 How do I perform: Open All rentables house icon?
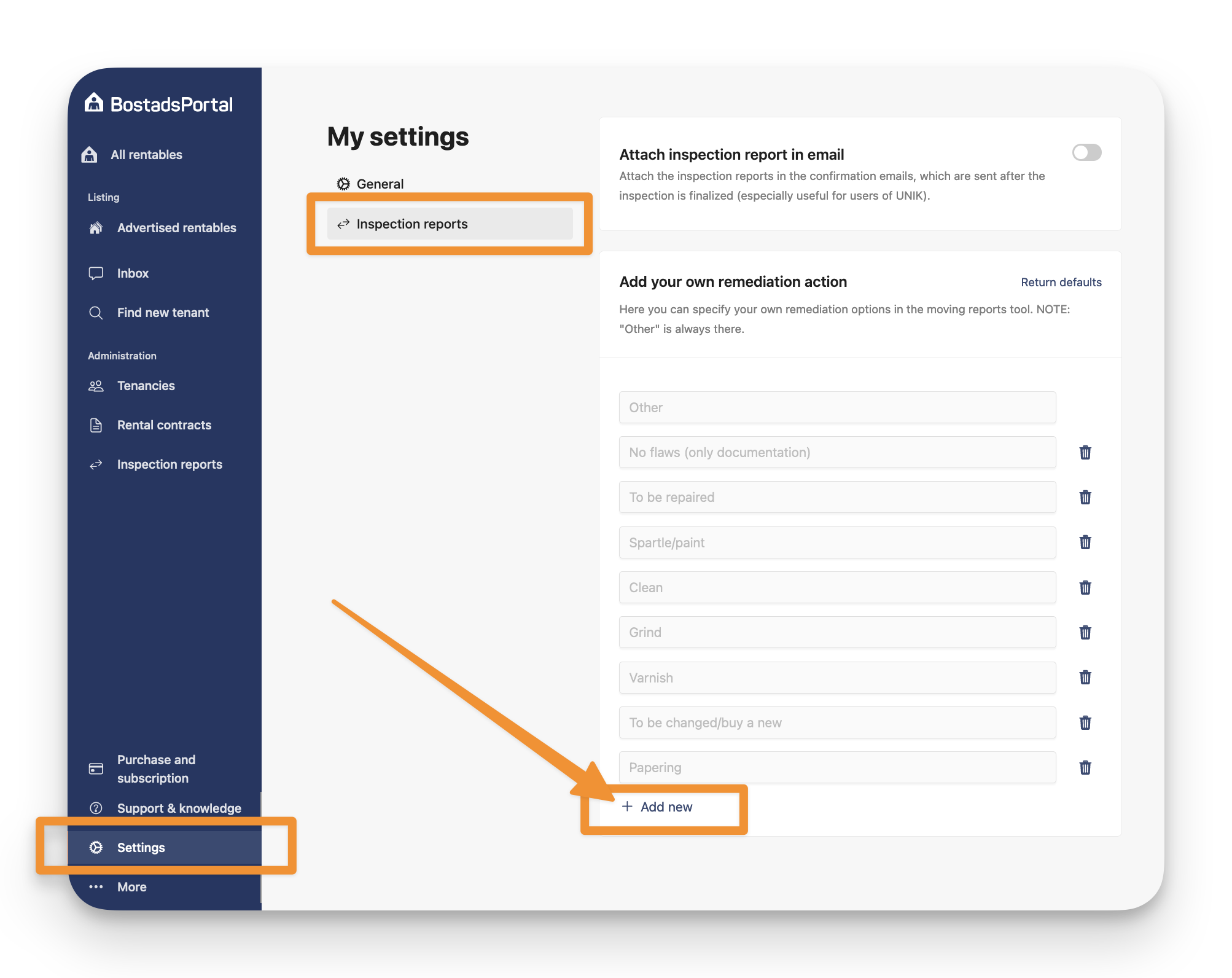90,155
